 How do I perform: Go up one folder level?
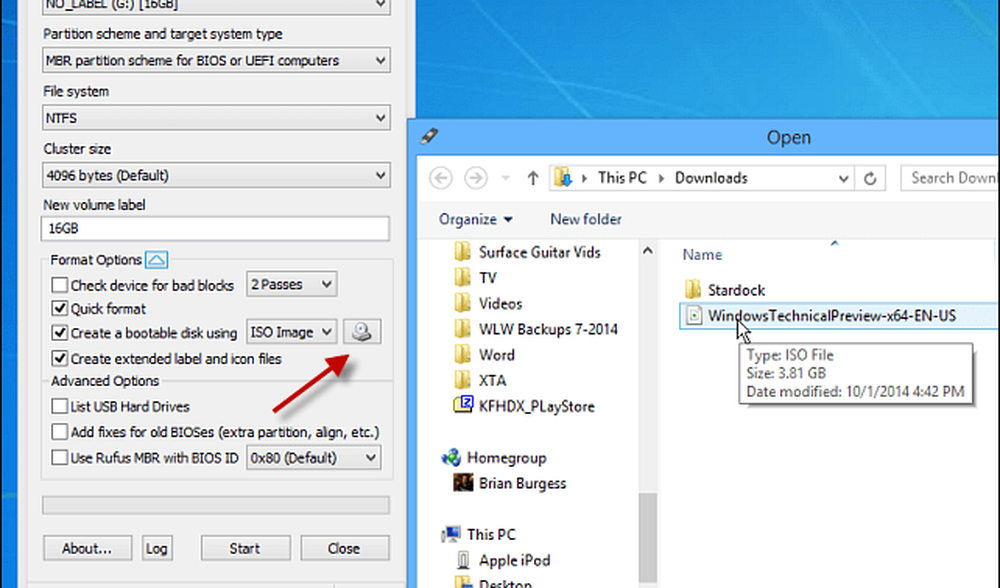pos(533,178)
